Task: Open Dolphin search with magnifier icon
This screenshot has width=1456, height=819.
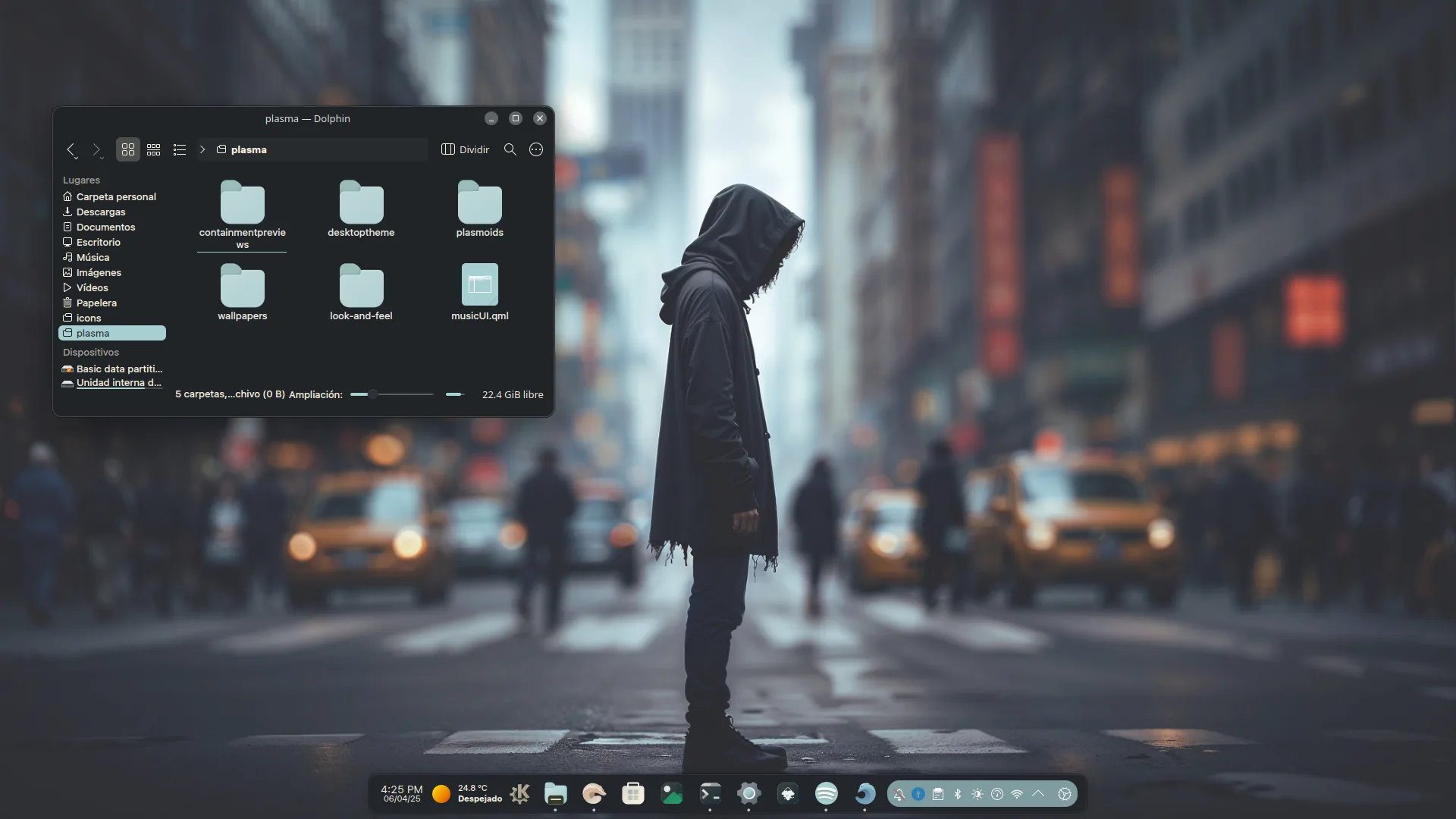Action: pos(510,149)
